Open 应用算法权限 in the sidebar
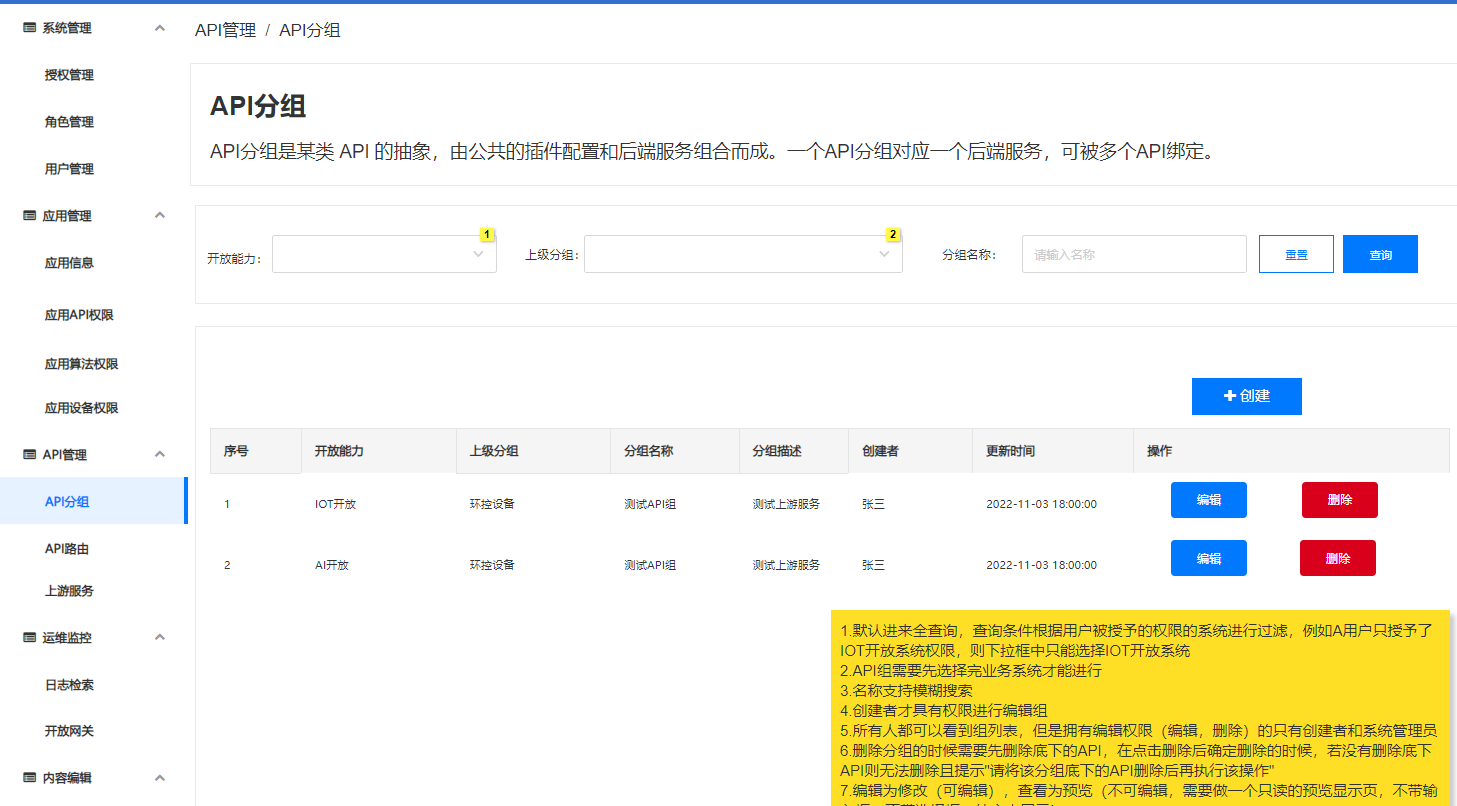This screenshot has width=1457, height=806. [x=81, y=364]
